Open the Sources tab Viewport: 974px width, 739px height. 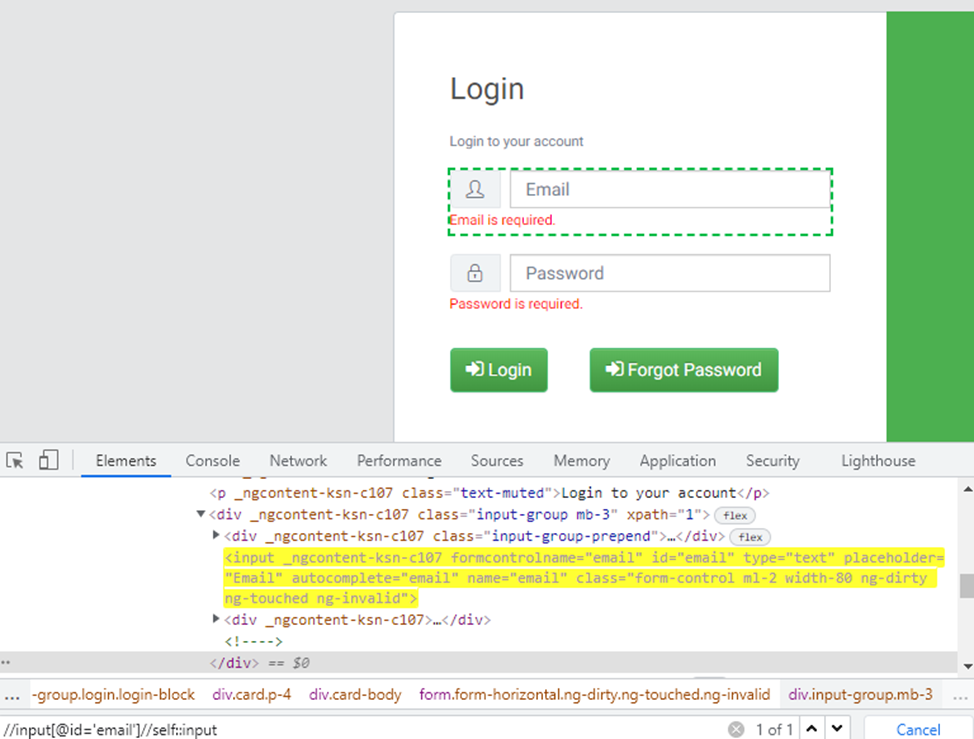[497, 461]
